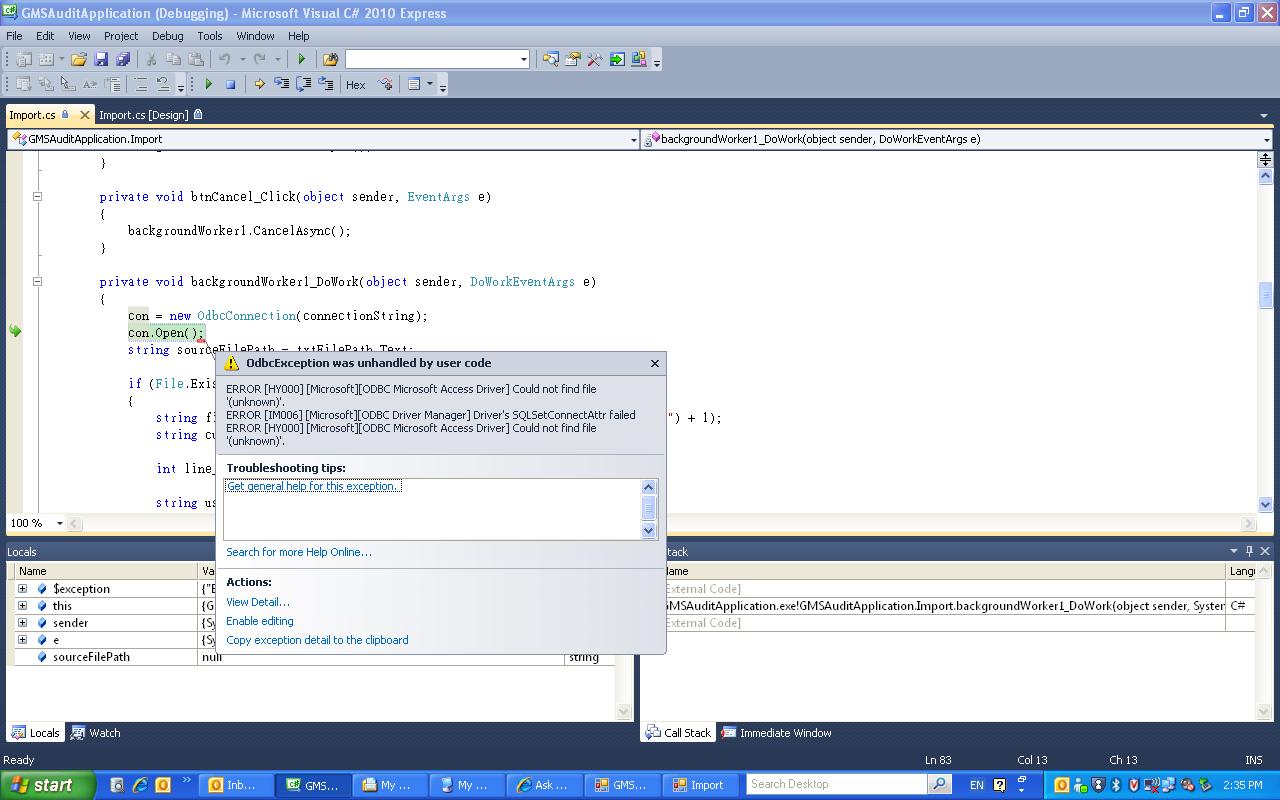Click the Search Desktop magnifier button
Screen dimensions: 1280x800
pos(938,785)
